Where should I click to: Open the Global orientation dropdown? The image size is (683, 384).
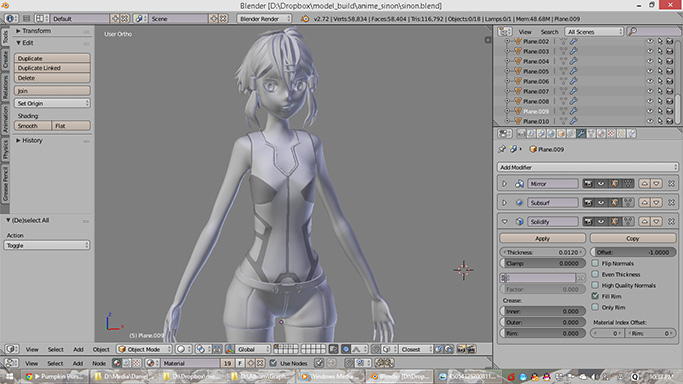point(249,349)
